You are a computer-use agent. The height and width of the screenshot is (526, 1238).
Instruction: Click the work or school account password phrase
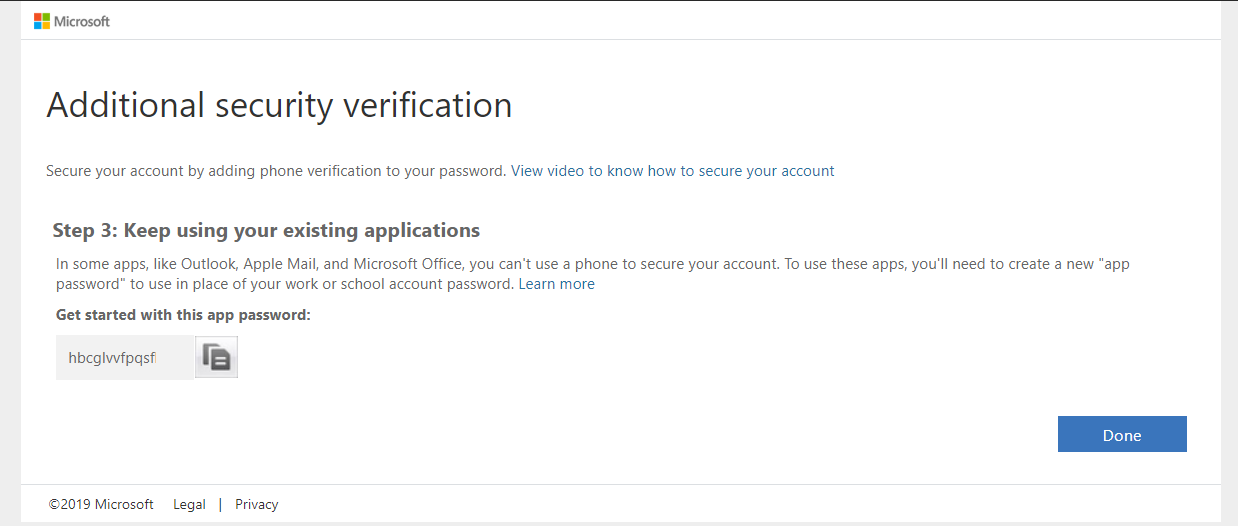pyautogui.click(x=422, y=284)
